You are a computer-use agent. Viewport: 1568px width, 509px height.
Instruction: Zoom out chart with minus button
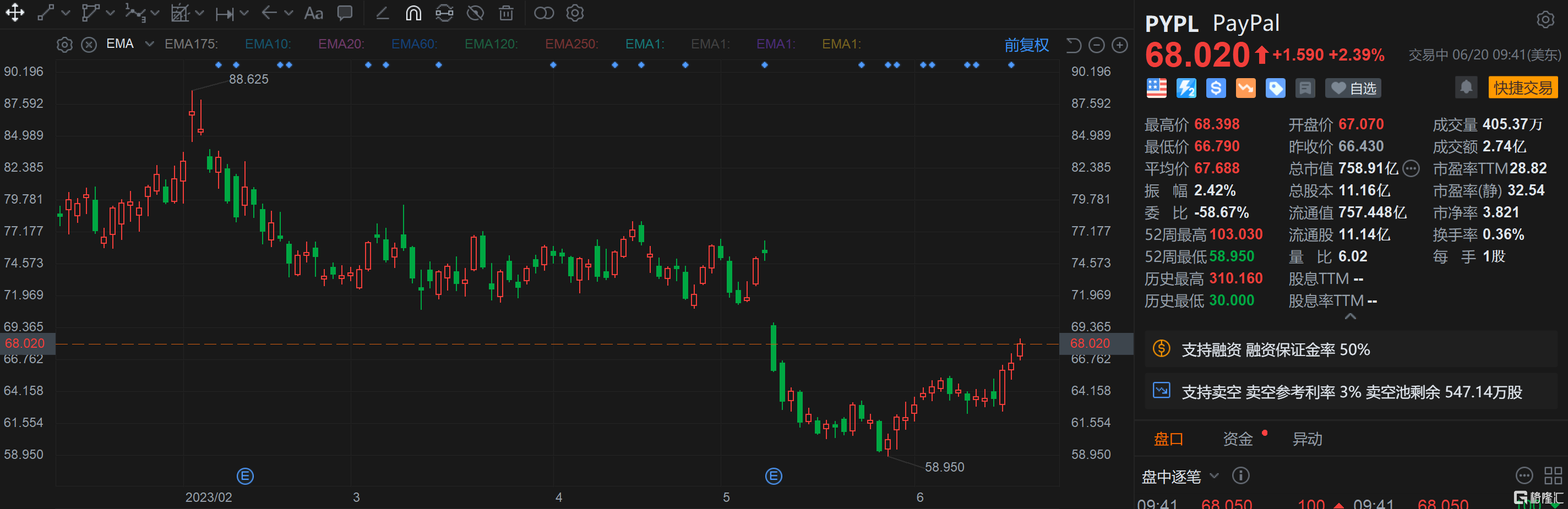pos(1096,45)
